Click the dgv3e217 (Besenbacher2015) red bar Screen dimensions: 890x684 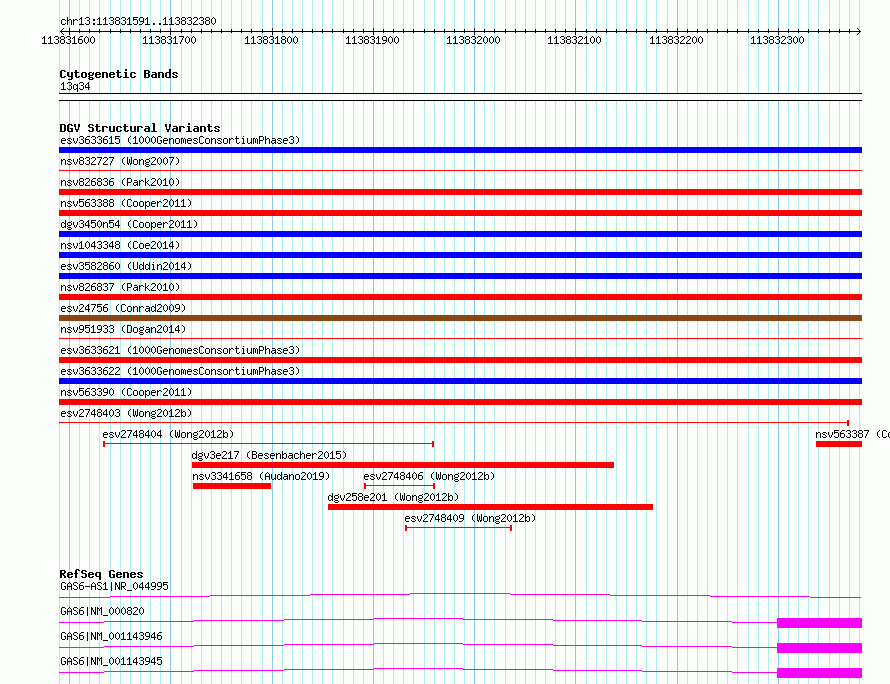click(x=403, y=465)
